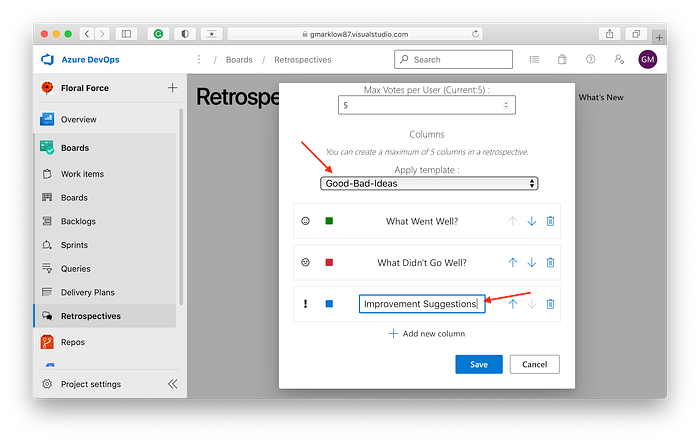
Task: Edit the What Didn't Go Well? column title
Action: pyautogui.click(x=422, y=263)
